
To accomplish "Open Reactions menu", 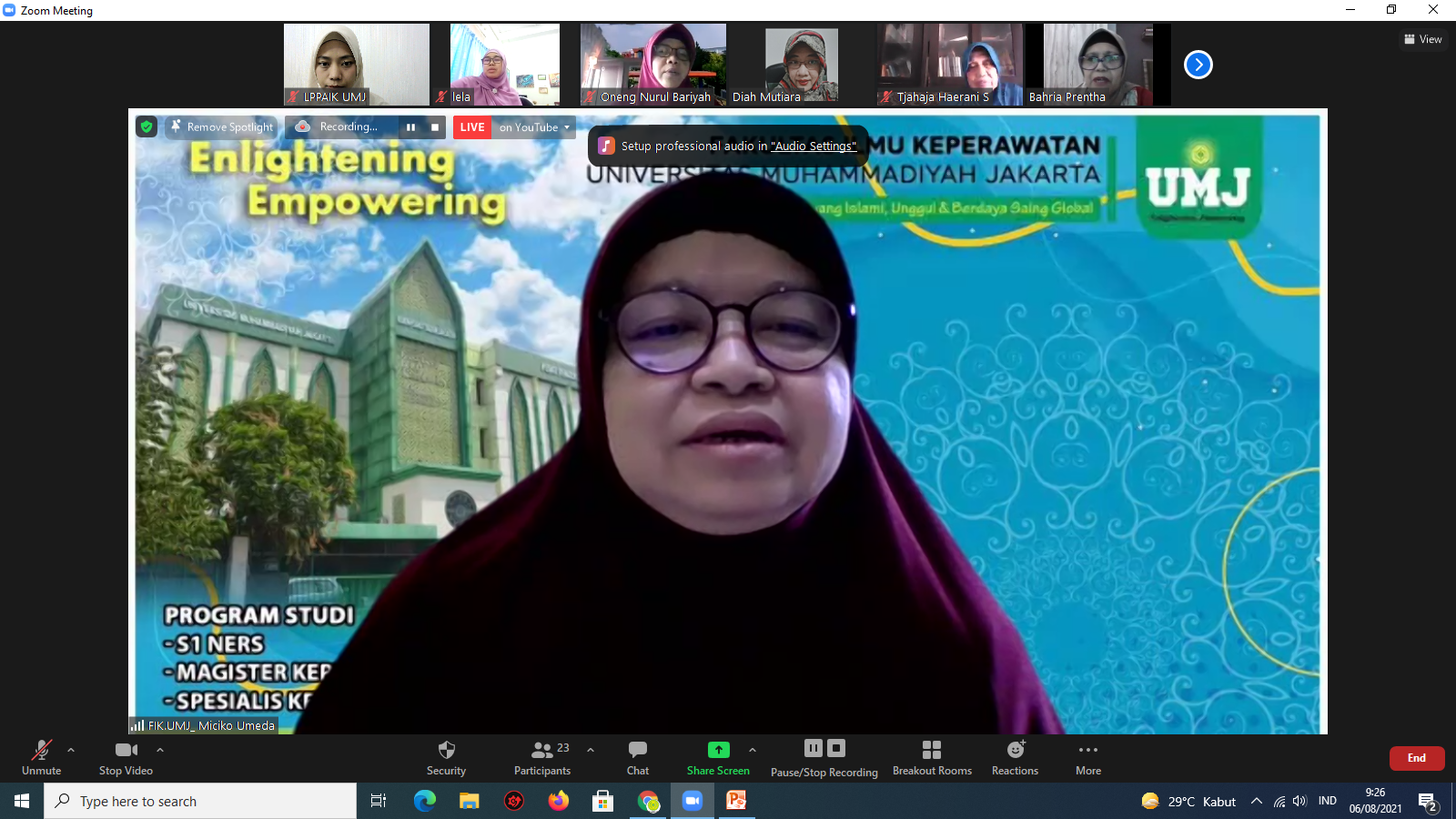I will (1015, 757).
